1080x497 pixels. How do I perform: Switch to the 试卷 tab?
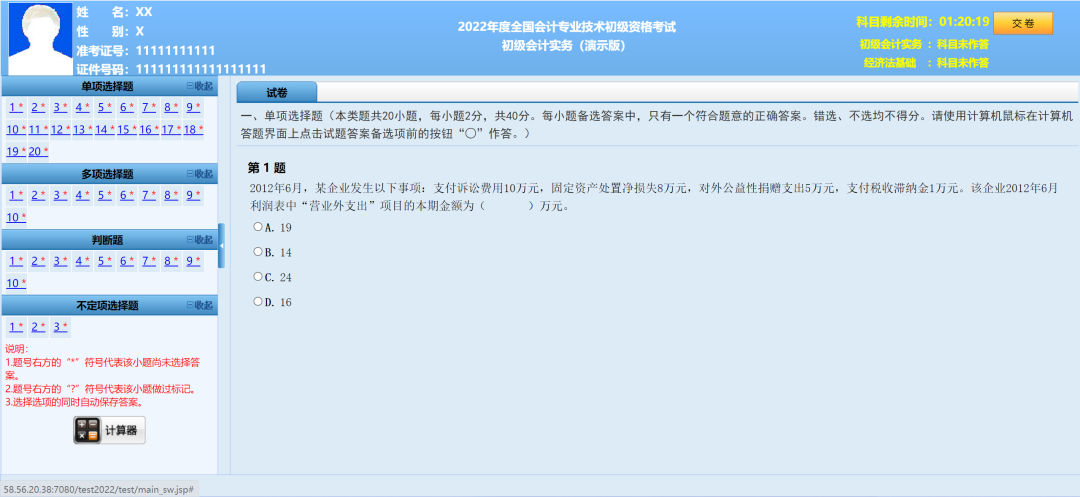277,92
